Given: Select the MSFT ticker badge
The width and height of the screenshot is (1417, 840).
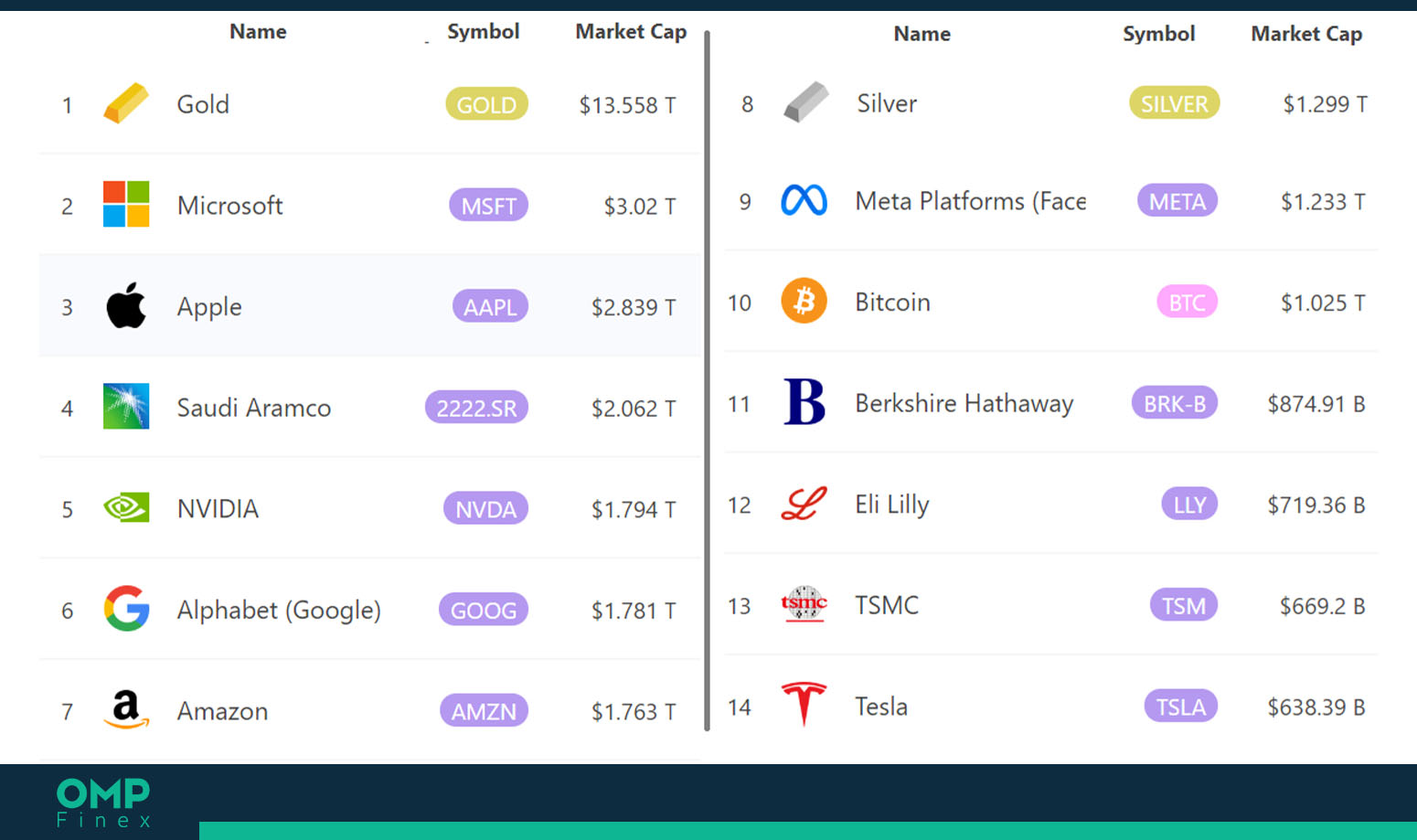Looking at the screenshot, I should 488,206.
